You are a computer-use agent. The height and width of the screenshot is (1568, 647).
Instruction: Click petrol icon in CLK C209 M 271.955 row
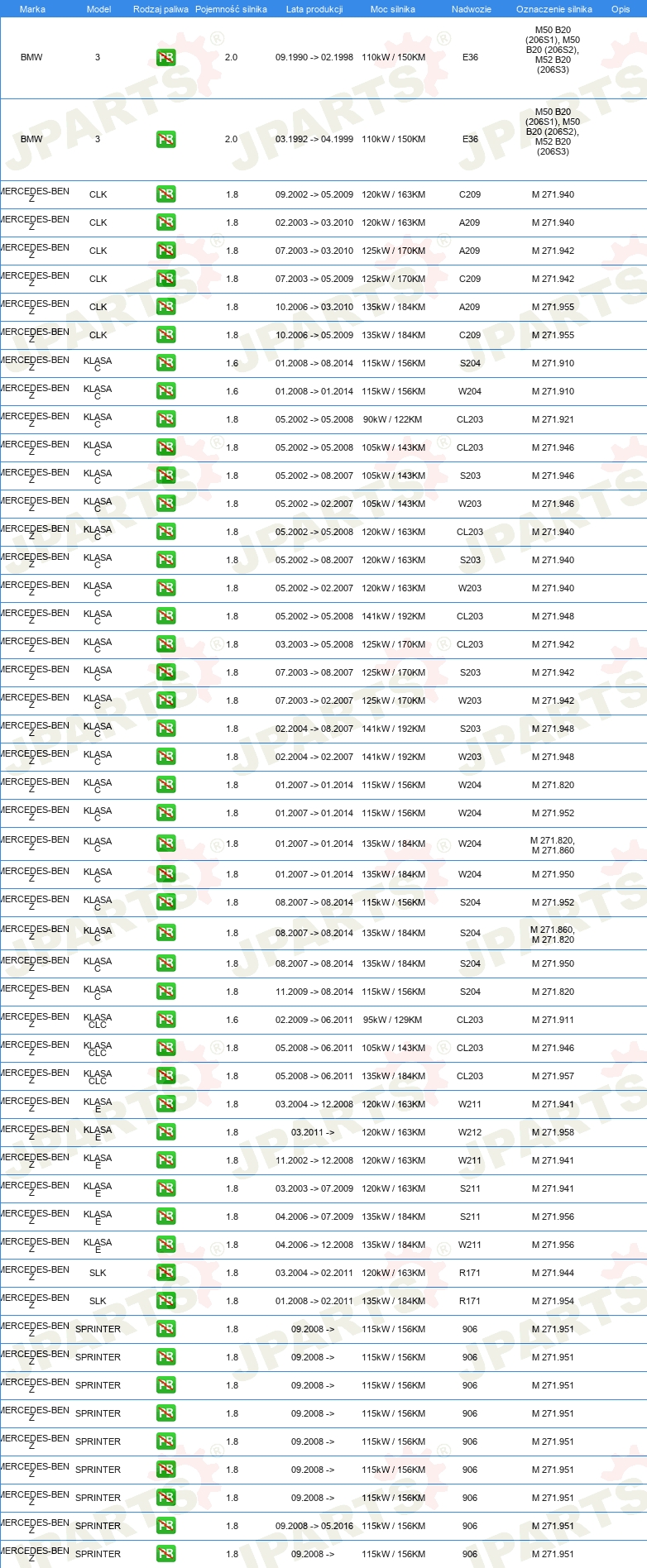(x=165, y=335)
